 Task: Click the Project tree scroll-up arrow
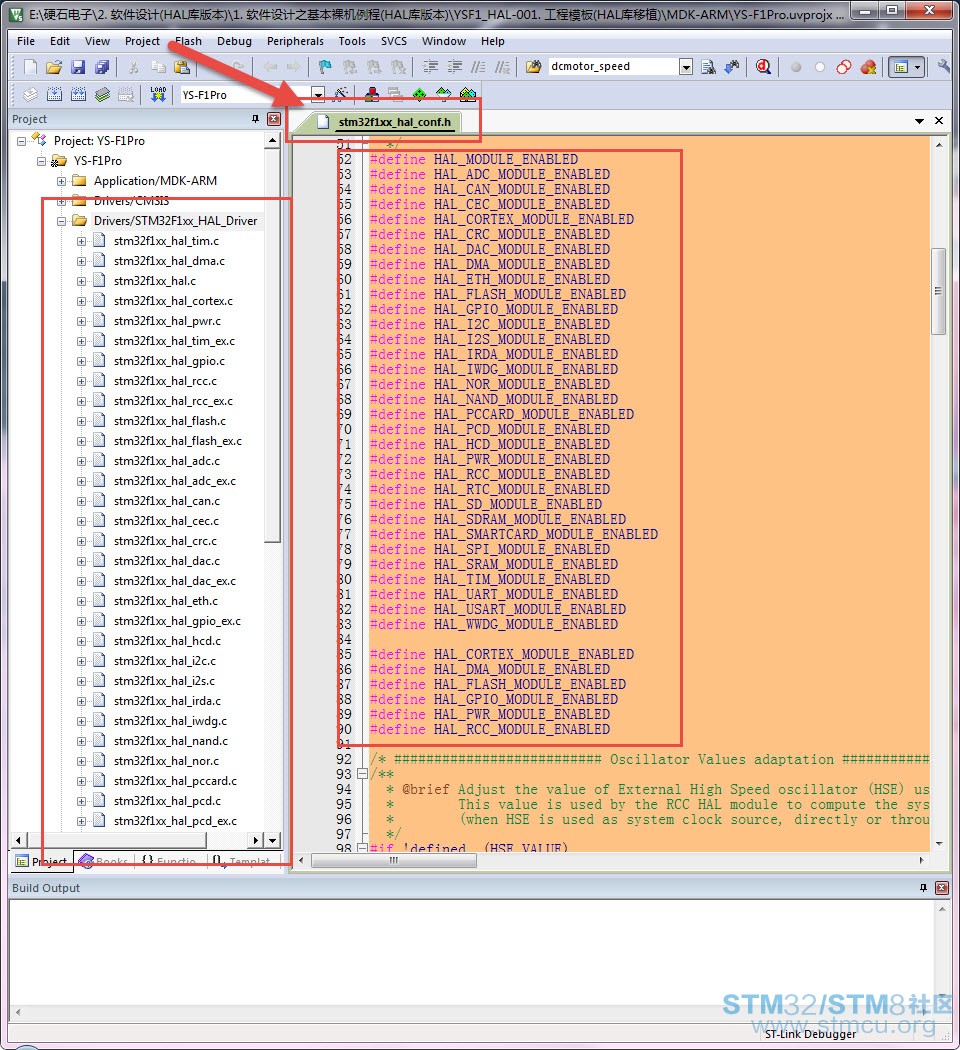[272, 141]
